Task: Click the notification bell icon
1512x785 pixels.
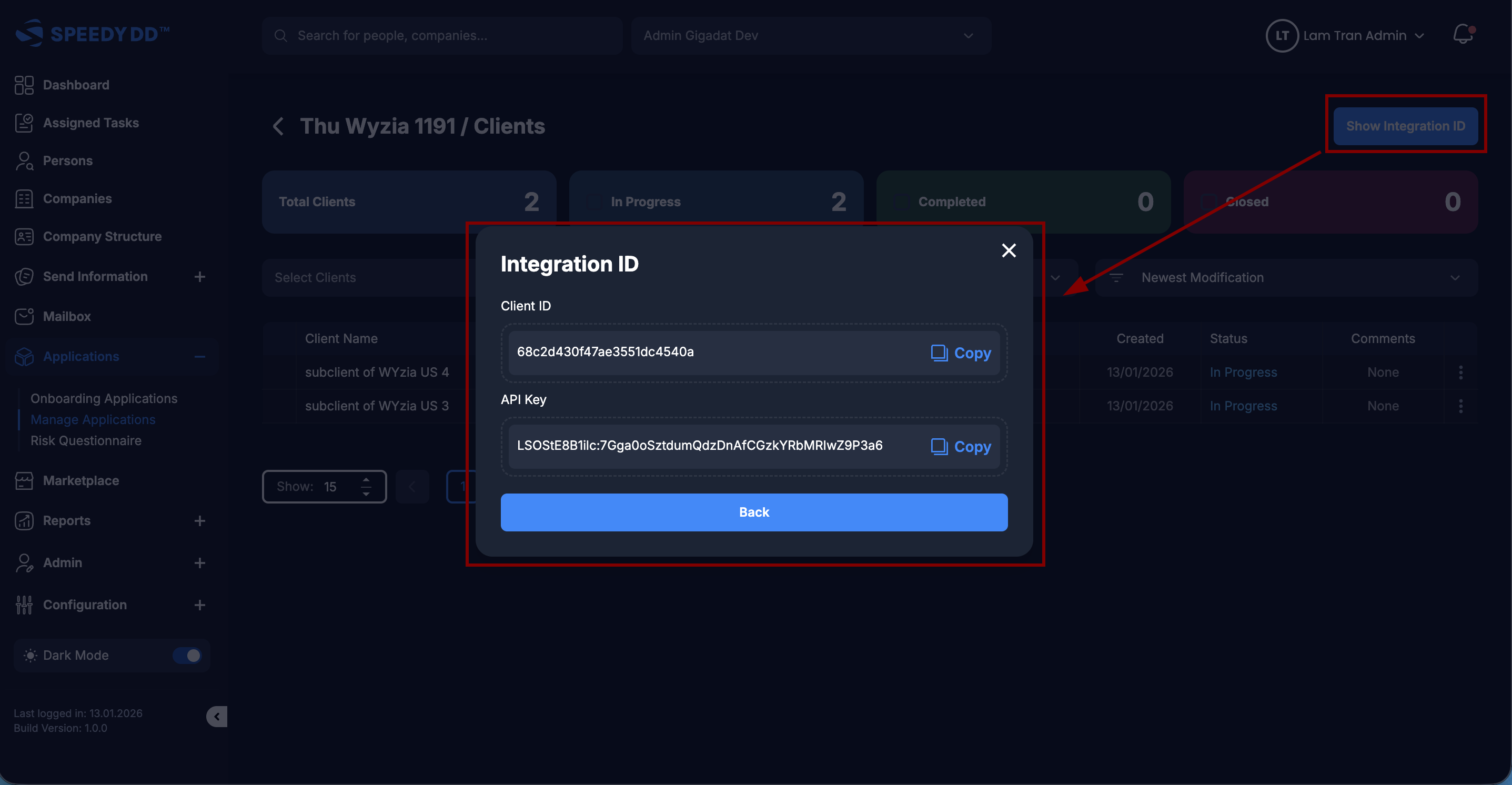Action: pos(1463,35)
